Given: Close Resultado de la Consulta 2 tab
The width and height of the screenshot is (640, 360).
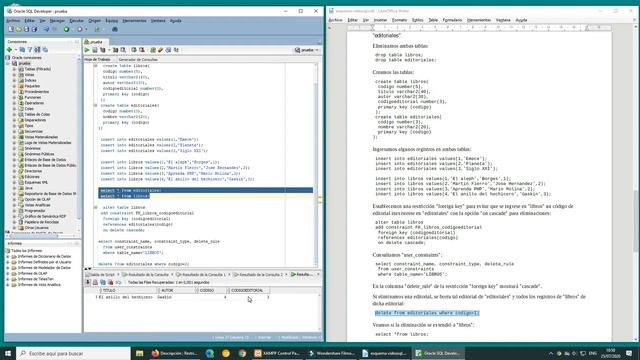Looking at the screenshot, I should tap(286, 274).
